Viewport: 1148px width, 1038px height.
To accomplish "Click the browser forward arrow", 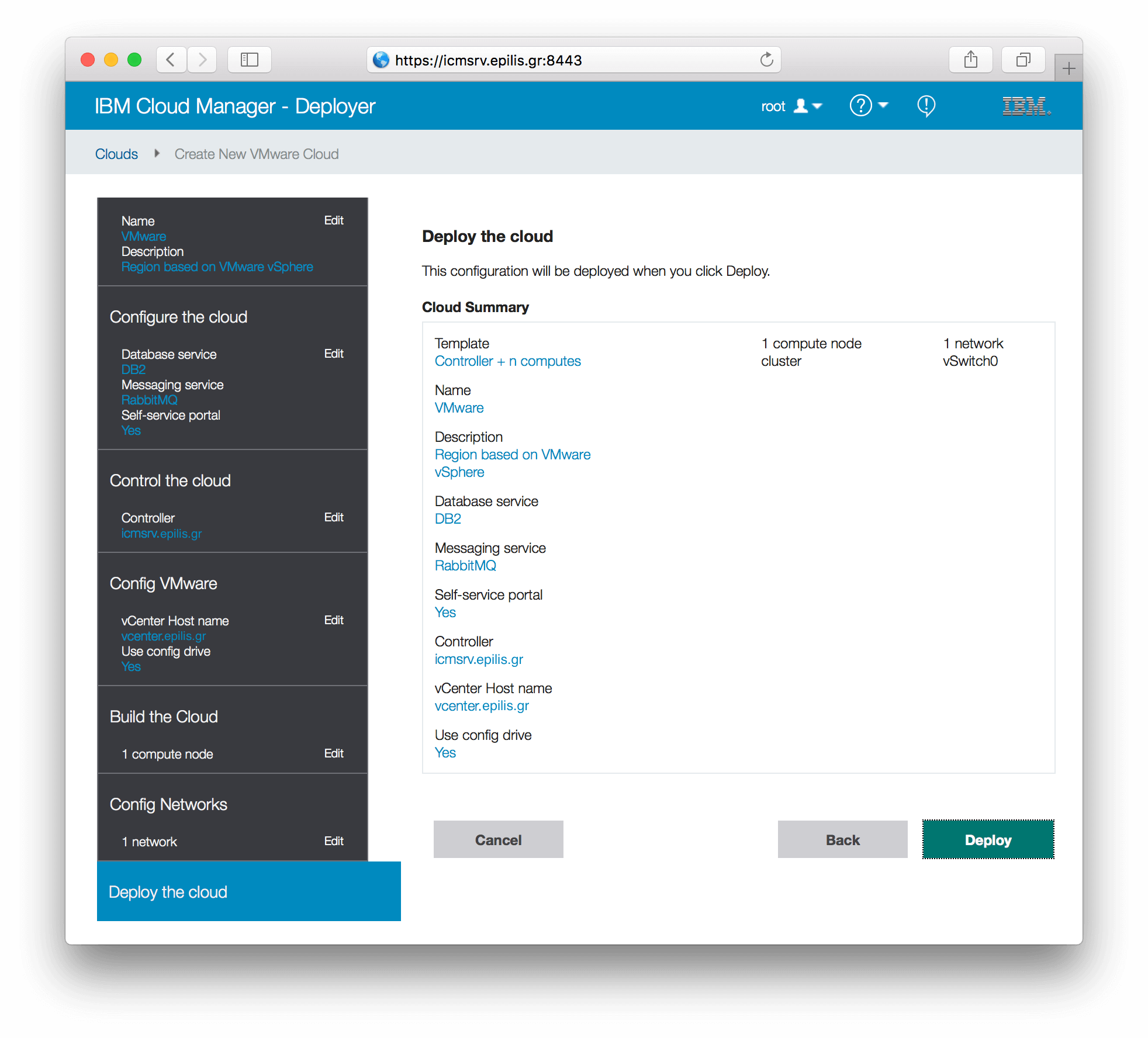I will click(x=202, y=60).
